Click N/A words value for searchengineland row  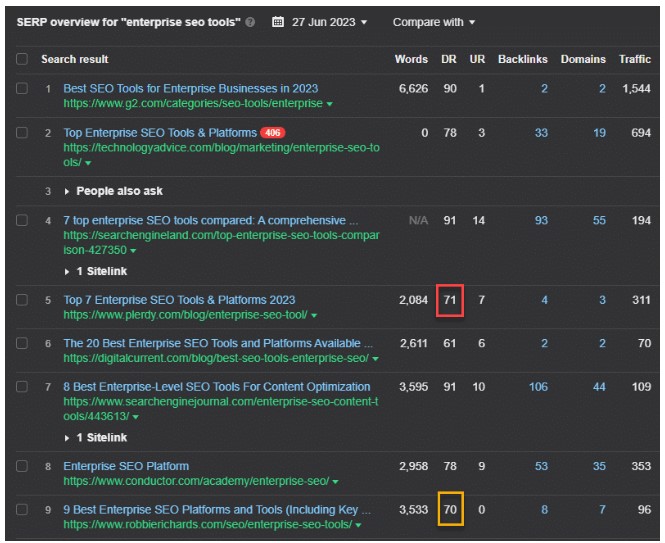(x=418, y=220)
